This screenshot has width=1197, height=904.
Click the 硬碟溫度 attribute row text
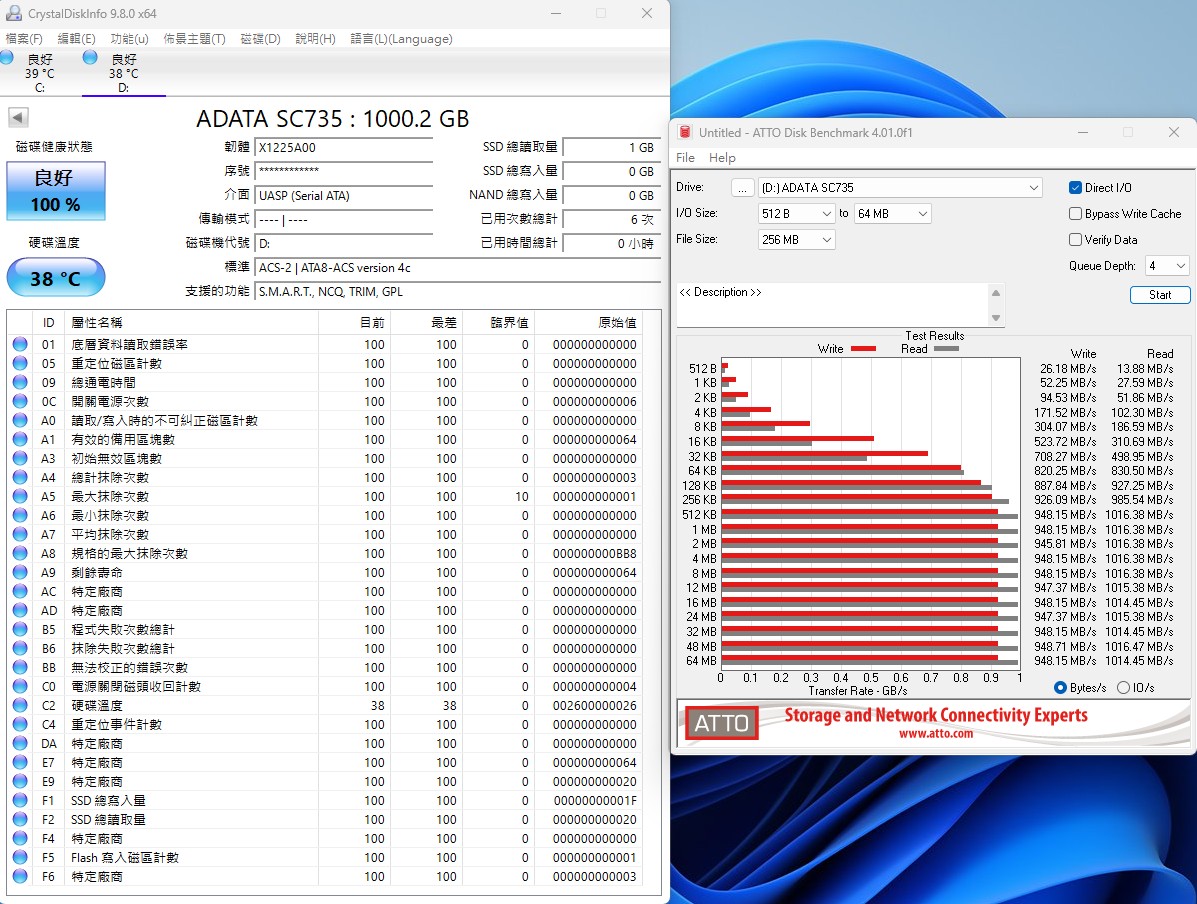click(97, 705)
